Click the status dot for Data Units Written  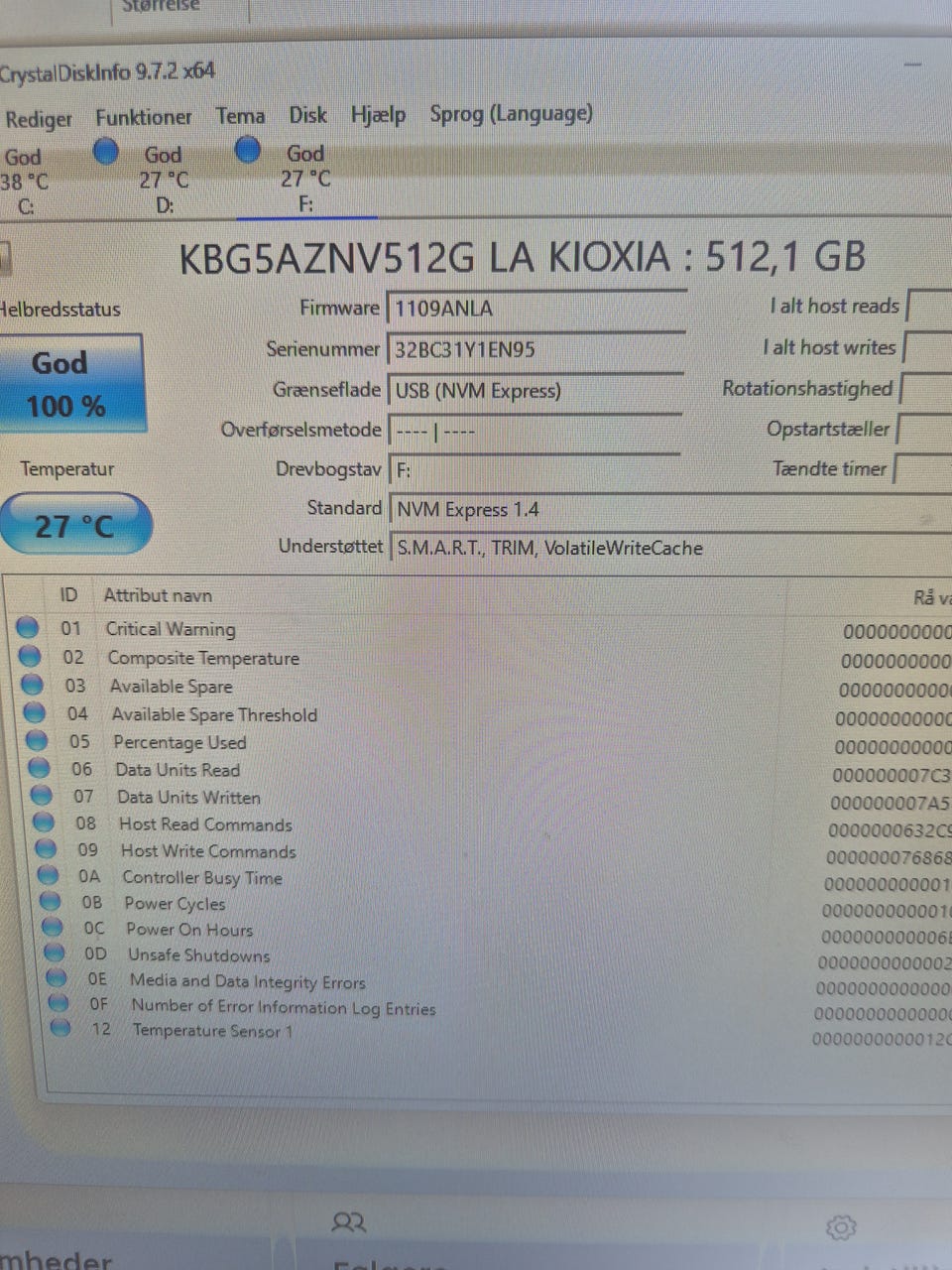pyautogui.click(x=41, y=795)
